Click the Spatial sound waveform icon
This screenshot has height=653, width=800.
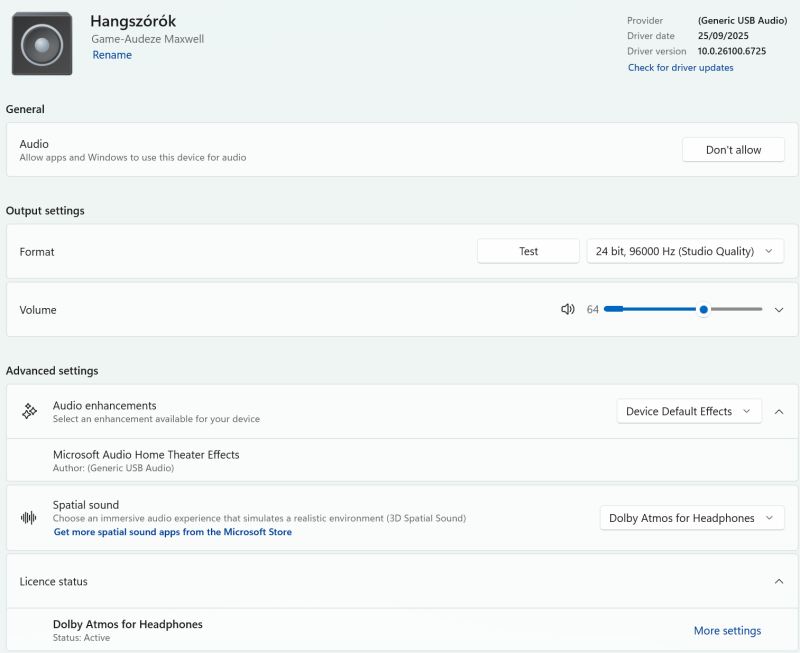coord(29,518)
